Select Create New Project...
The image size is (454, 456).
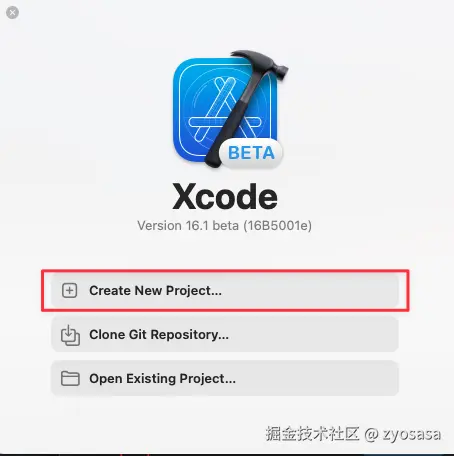[225, 291]
